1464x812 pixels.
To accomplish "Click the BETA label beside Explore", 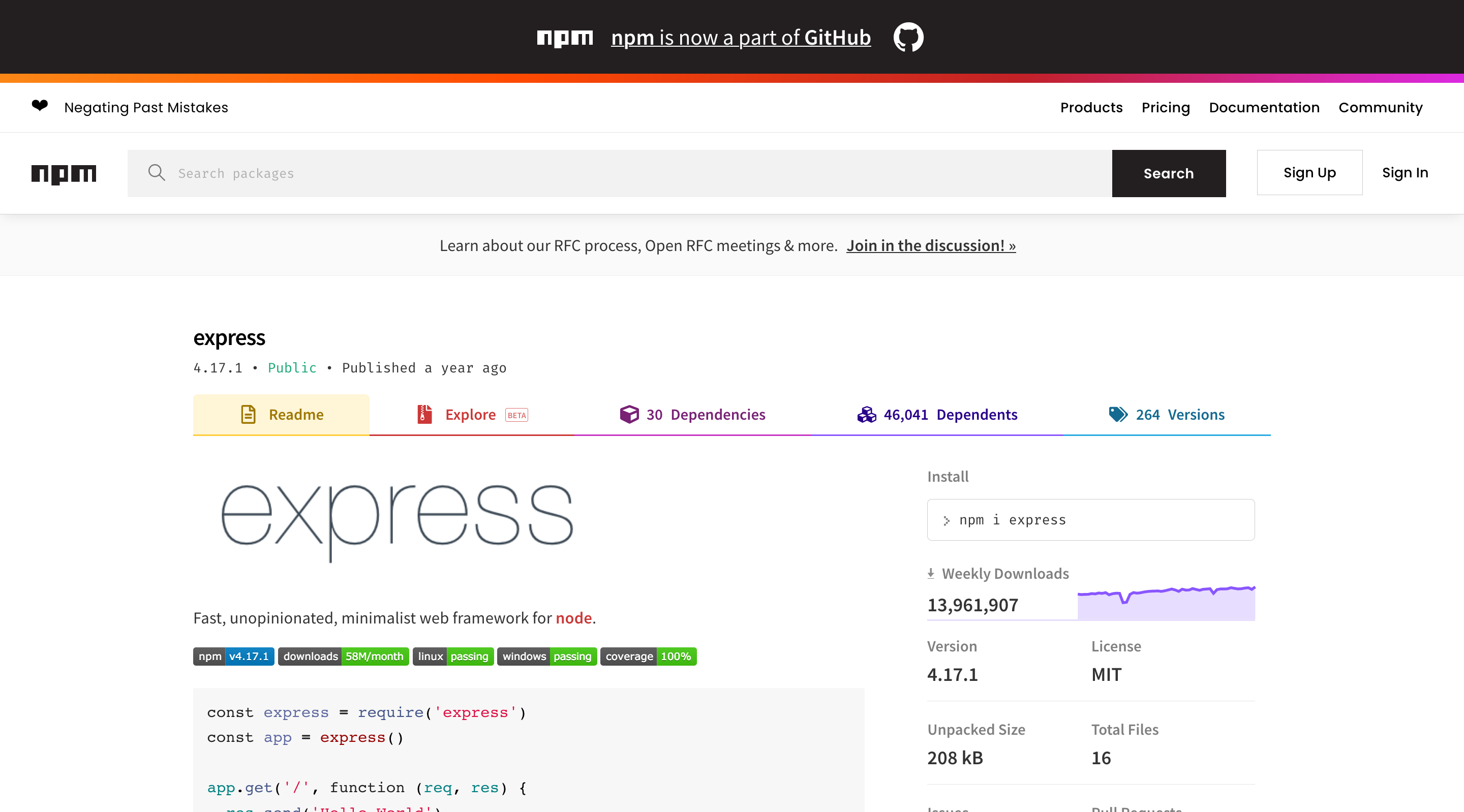I will tap(516, 415).
